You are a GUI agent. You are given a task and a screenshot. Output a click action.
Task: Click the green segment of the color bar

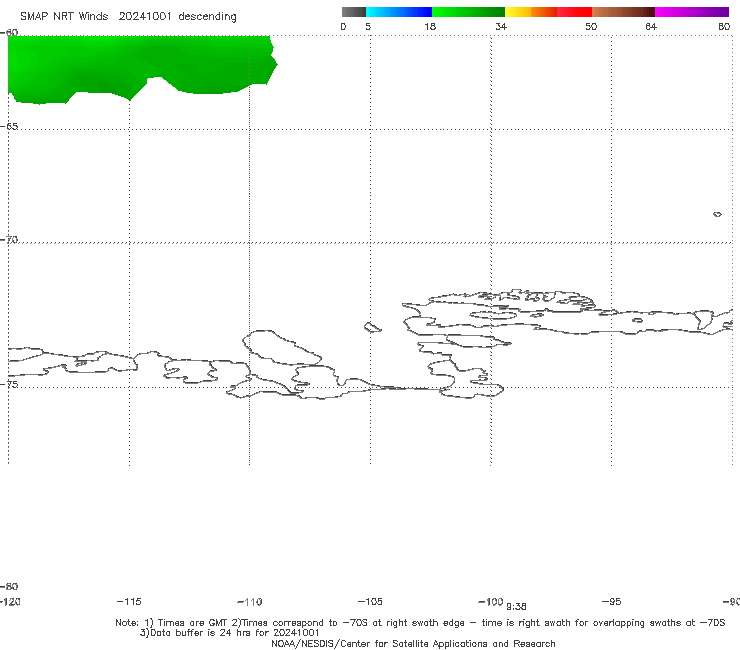pos(468,12)
